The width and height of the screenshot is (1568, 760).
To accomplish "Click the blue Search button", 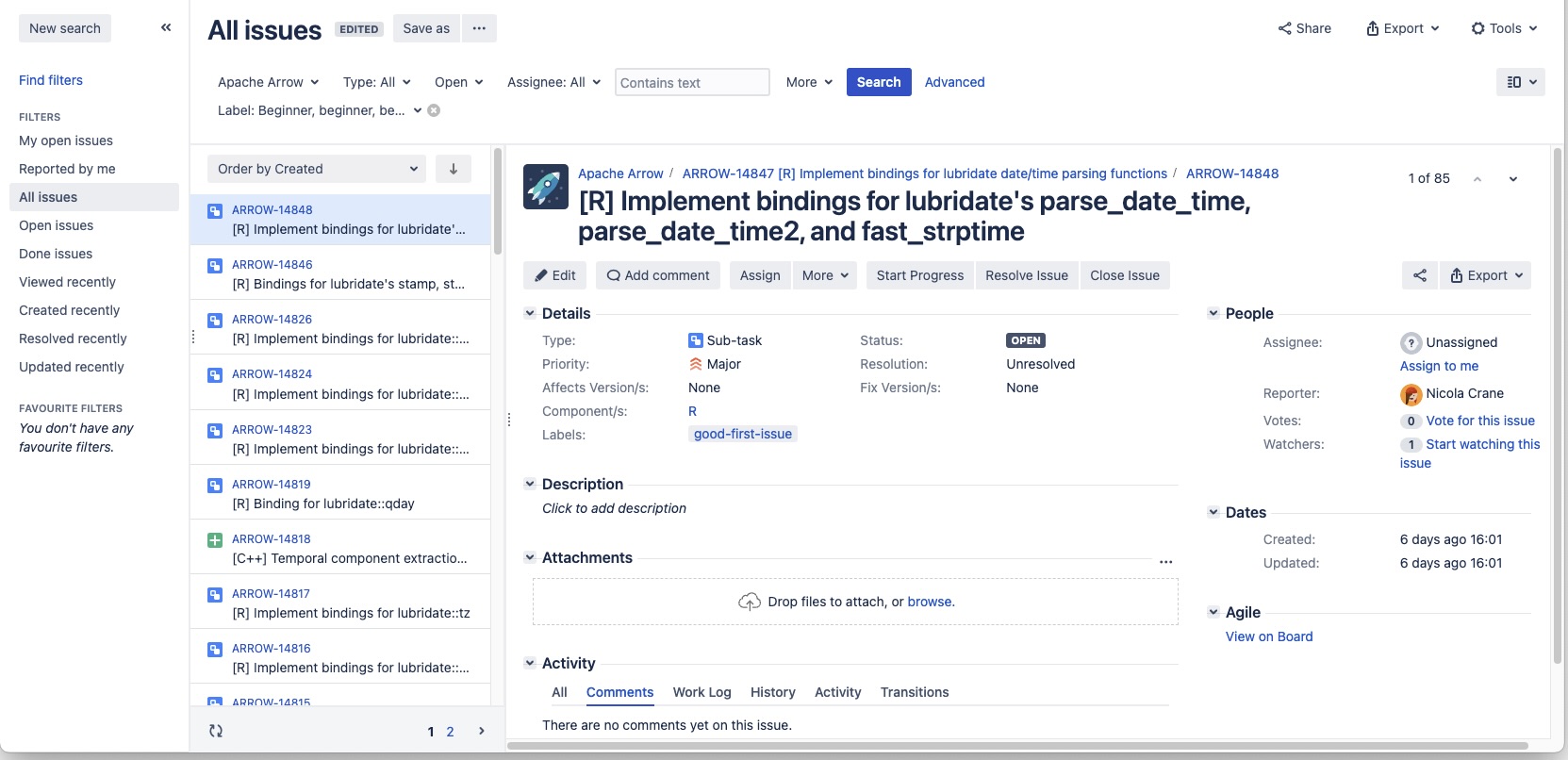I will (x=878, y=82).
